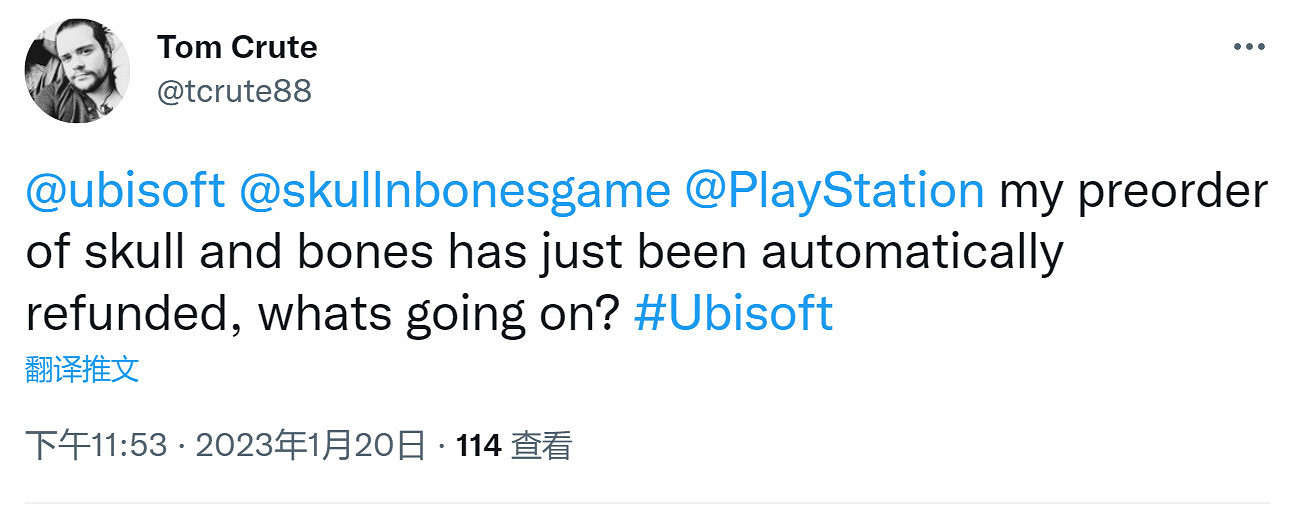1302x514 pixels.
Task: Click the 查看 views label
Action: tap(541, 446)
